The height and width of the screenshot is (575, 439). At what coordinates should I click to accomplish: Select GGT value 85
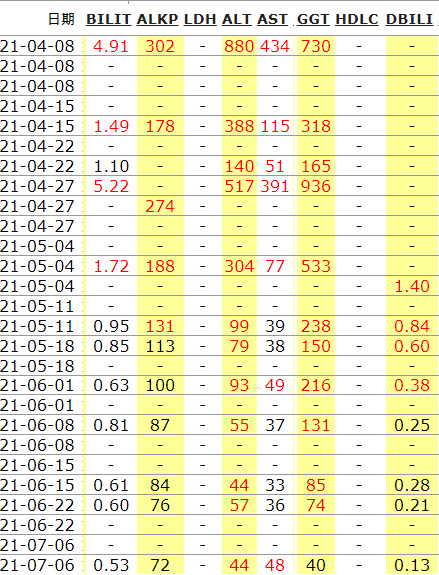(x=316, y=486)
